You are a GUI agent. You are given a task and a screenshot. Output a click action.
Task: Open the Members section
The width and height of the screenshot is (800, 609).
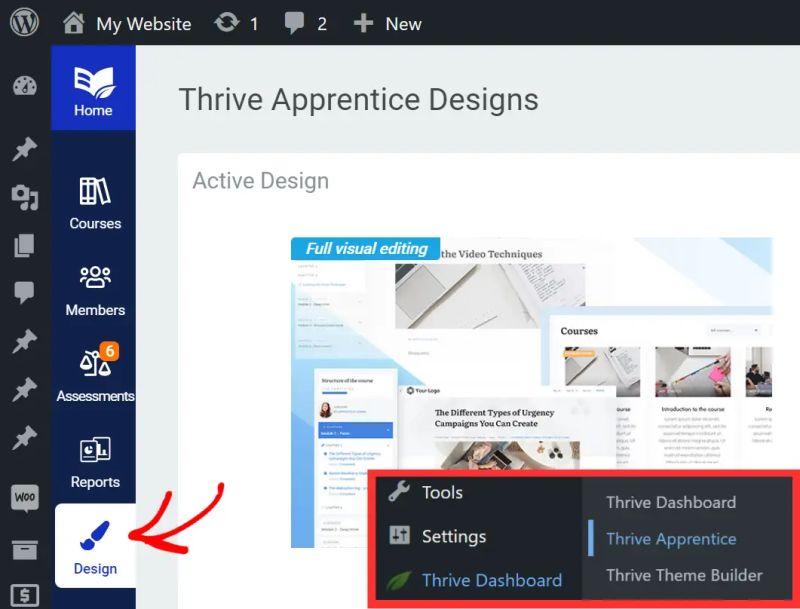pos(93,289)
